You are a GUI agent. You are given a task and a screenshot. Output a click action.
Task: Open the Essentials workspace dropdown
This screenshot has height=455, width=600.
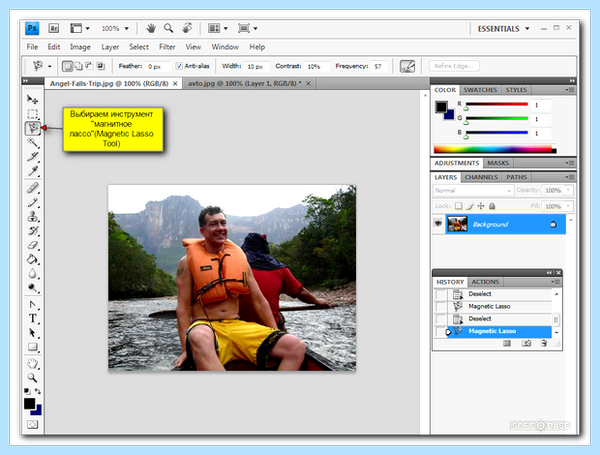[x=503, y=29]
